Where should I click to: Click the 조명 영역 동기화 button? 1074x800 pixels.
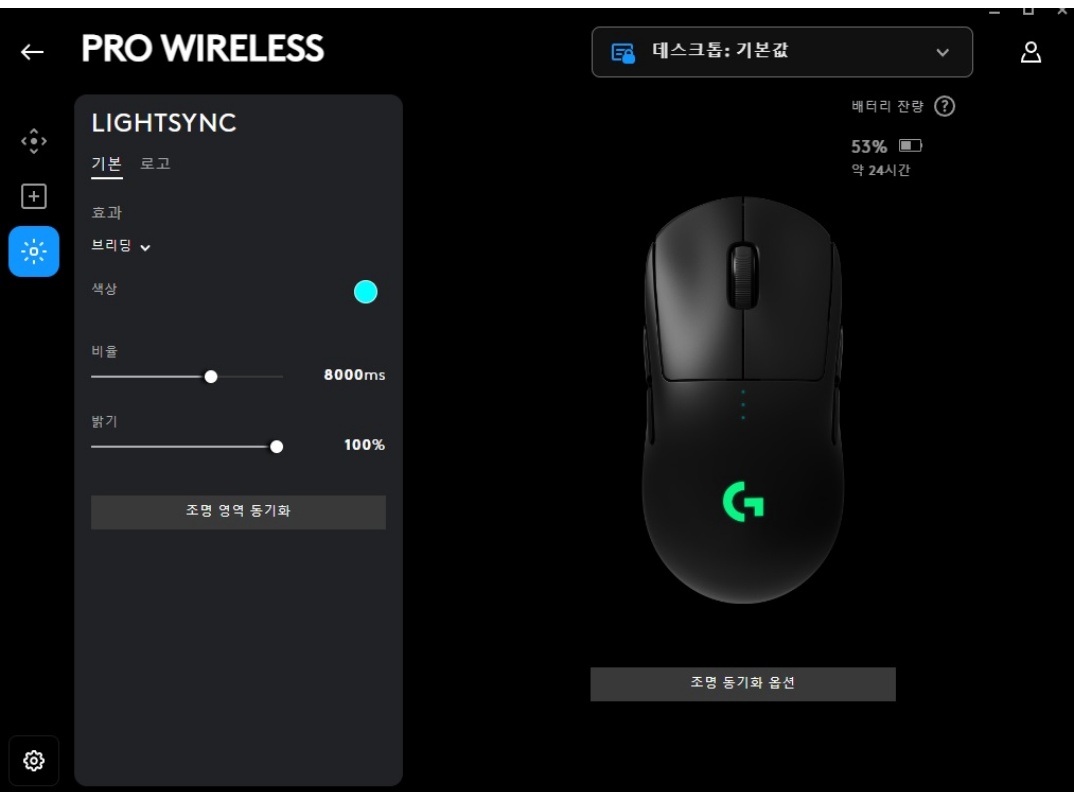tap(238, 512)
